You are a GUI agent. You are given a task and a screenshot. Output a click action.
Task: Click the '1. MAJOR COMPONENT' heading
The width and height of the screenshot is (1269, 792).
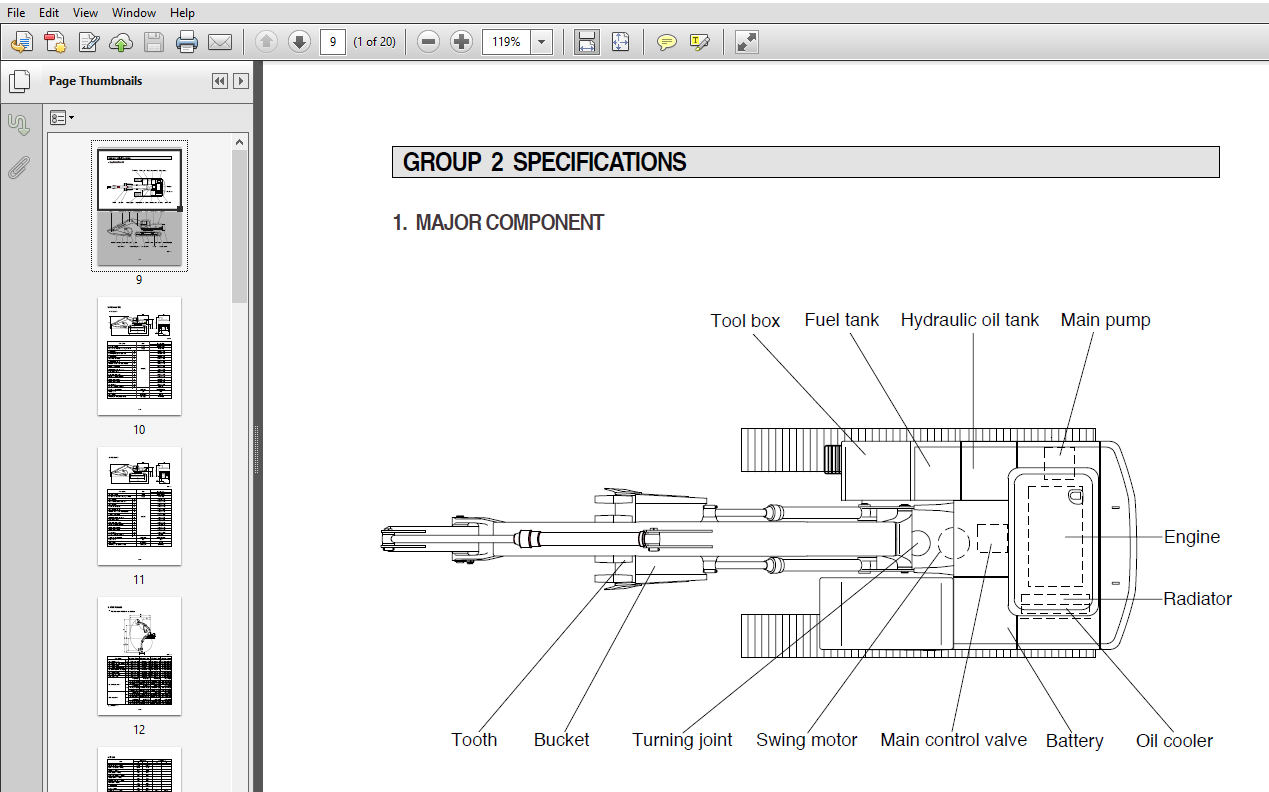pos(498,223)
